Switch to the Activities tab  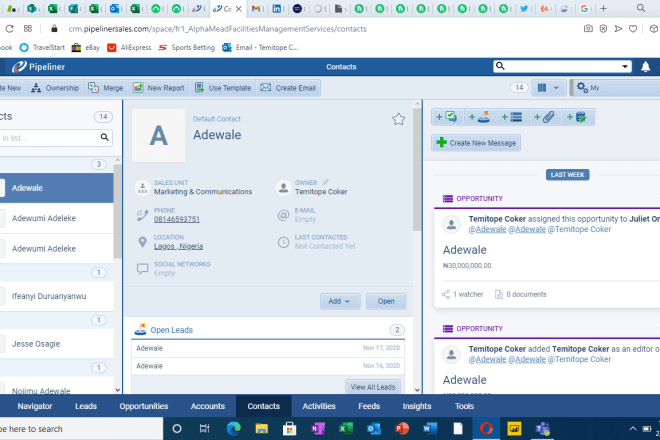[x=319, y=406]
